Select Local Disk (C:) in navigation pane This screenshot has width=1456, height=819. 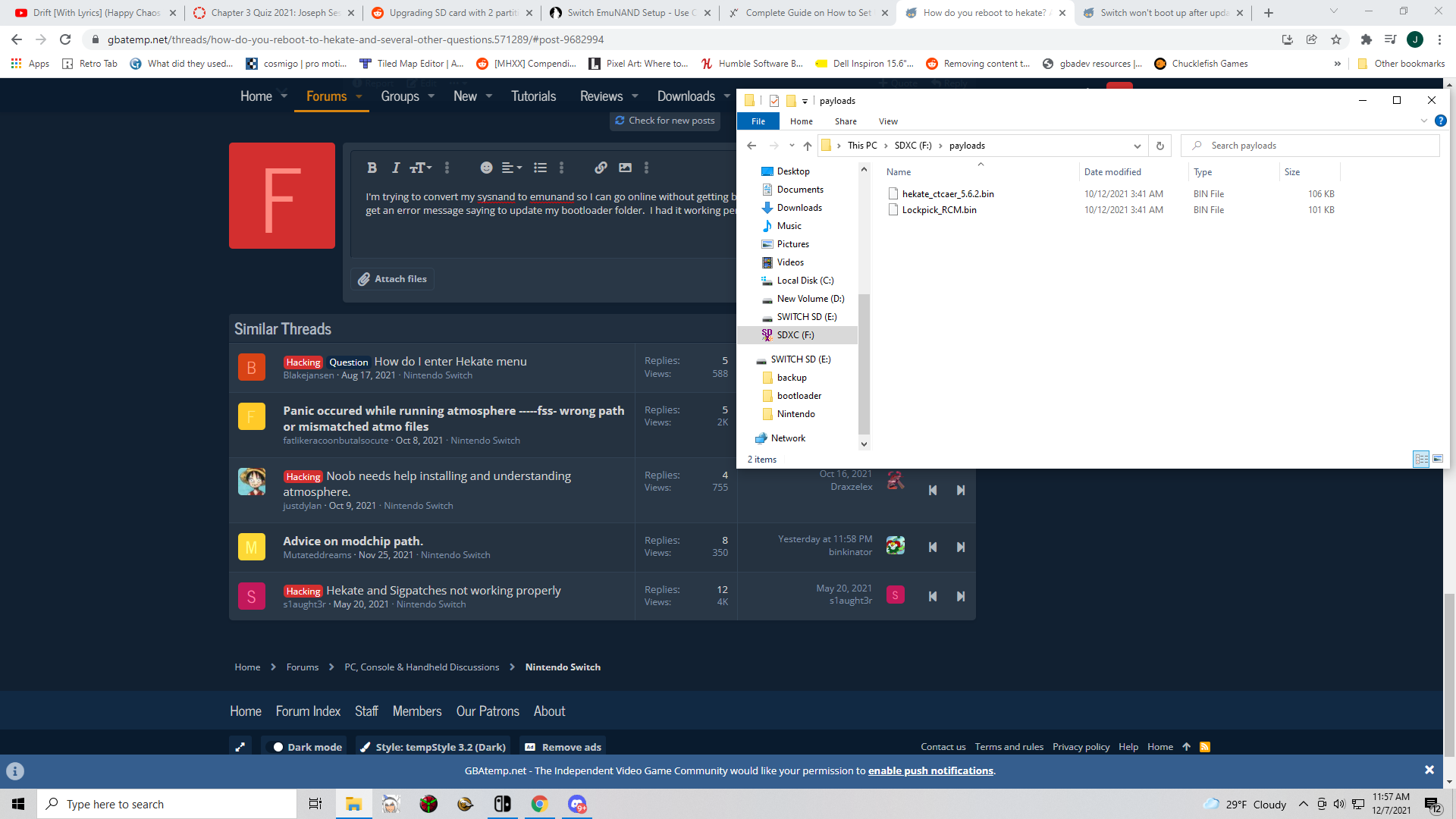(805, 281)
